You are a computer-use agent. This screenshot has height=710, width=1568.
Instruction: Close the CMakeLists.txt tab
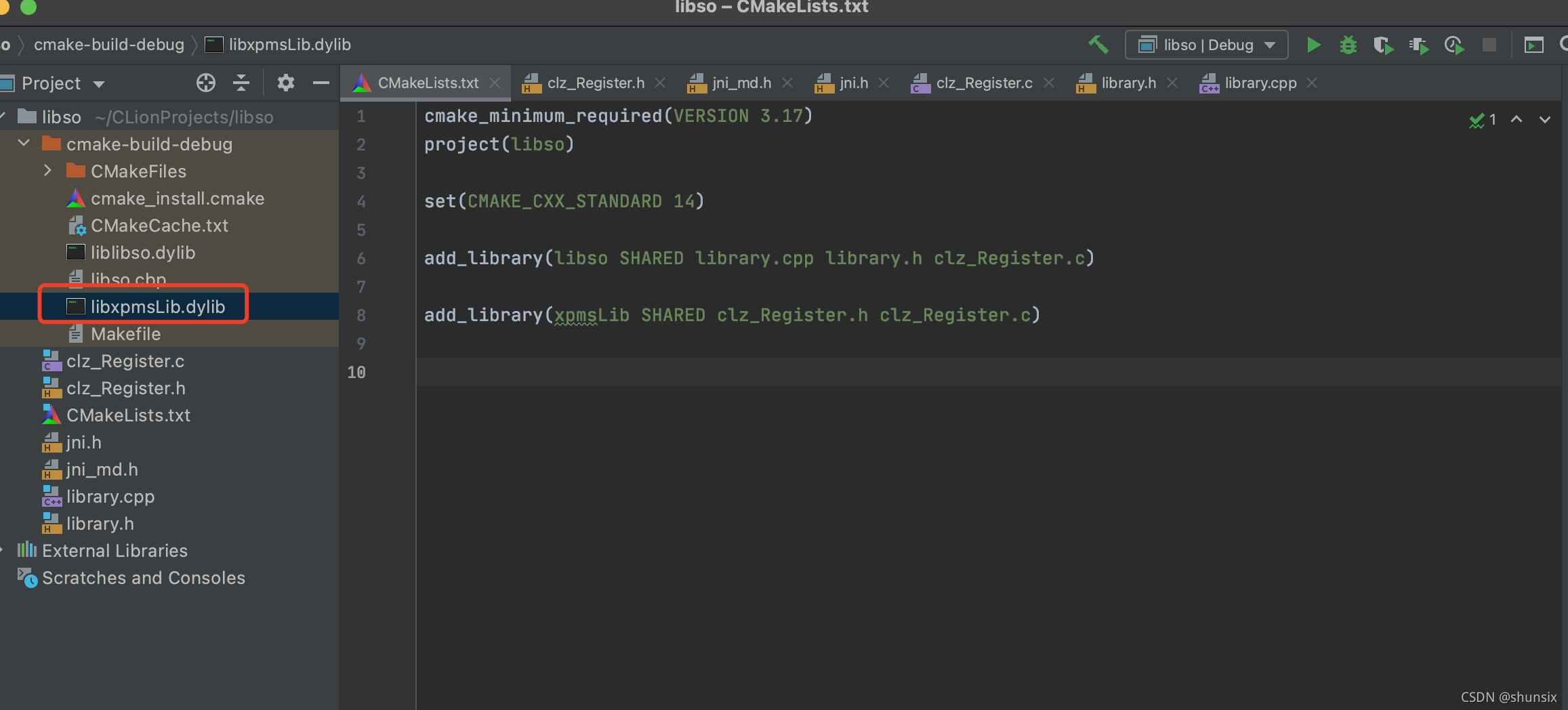click(495, 83)
